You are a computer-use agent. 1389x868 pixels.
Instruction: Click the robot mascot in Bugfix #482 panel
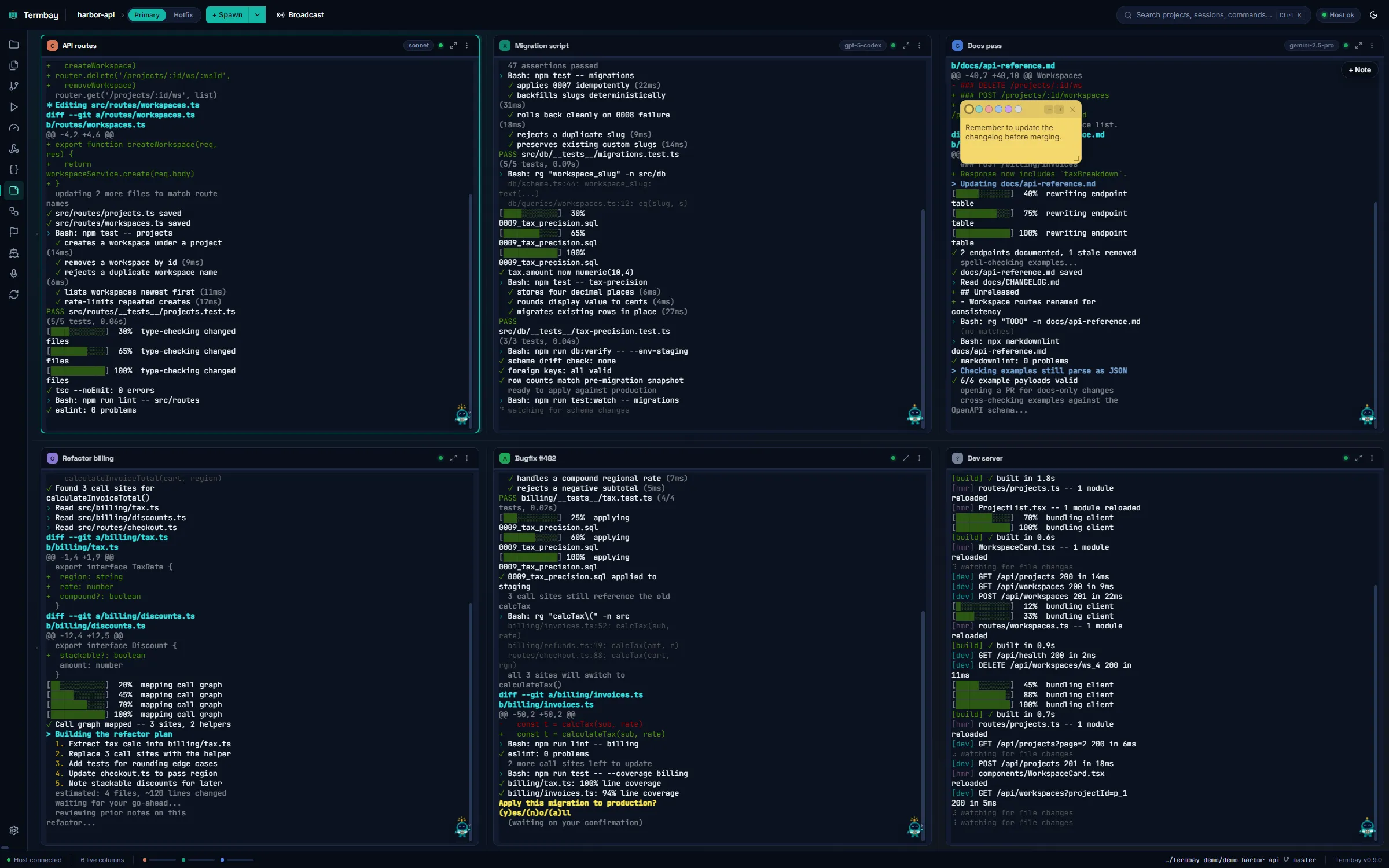pyautogui.click(x=915, y=827)
